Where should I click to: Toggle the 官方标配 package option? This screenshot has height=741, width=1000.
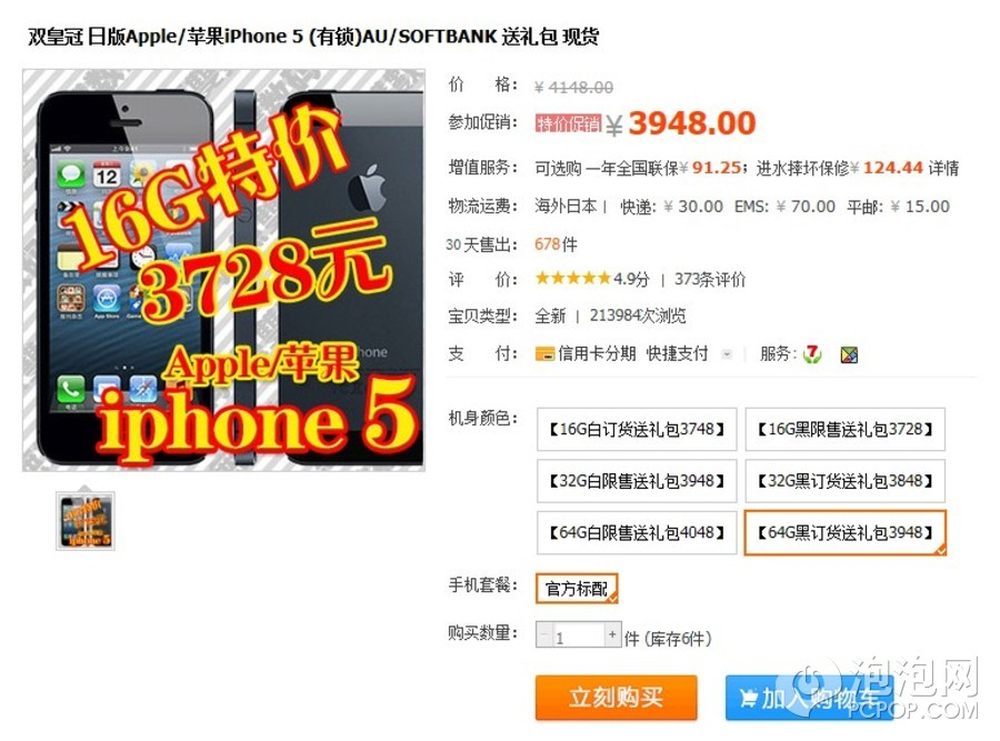tap(577, 588)
